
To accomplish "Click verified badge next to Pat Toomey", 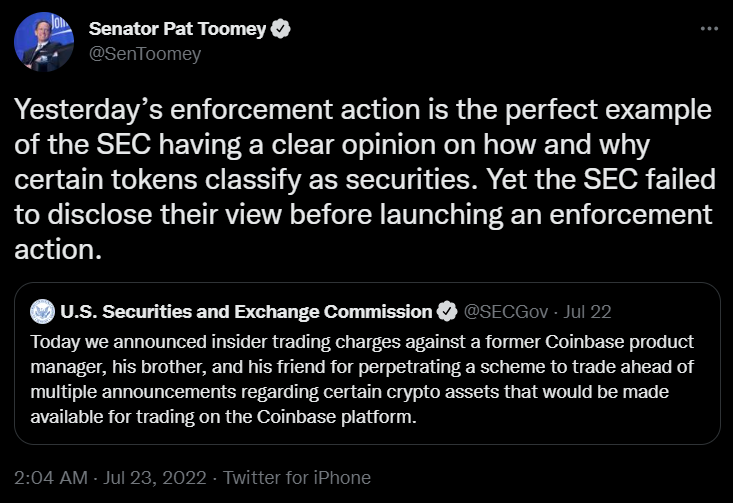I will [282, 30].
